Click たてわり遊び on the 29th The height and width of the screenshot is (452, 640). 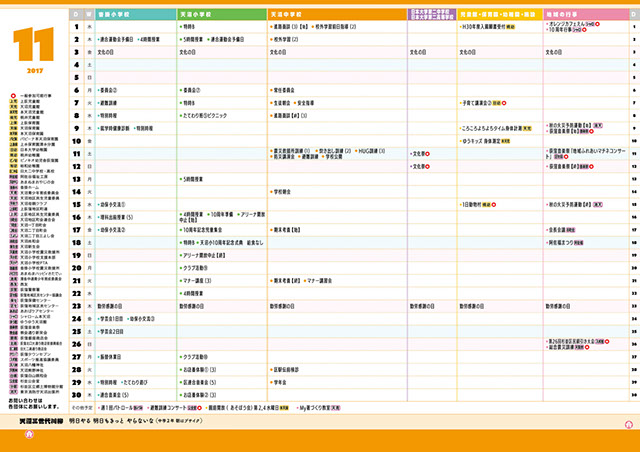[134, 383]
